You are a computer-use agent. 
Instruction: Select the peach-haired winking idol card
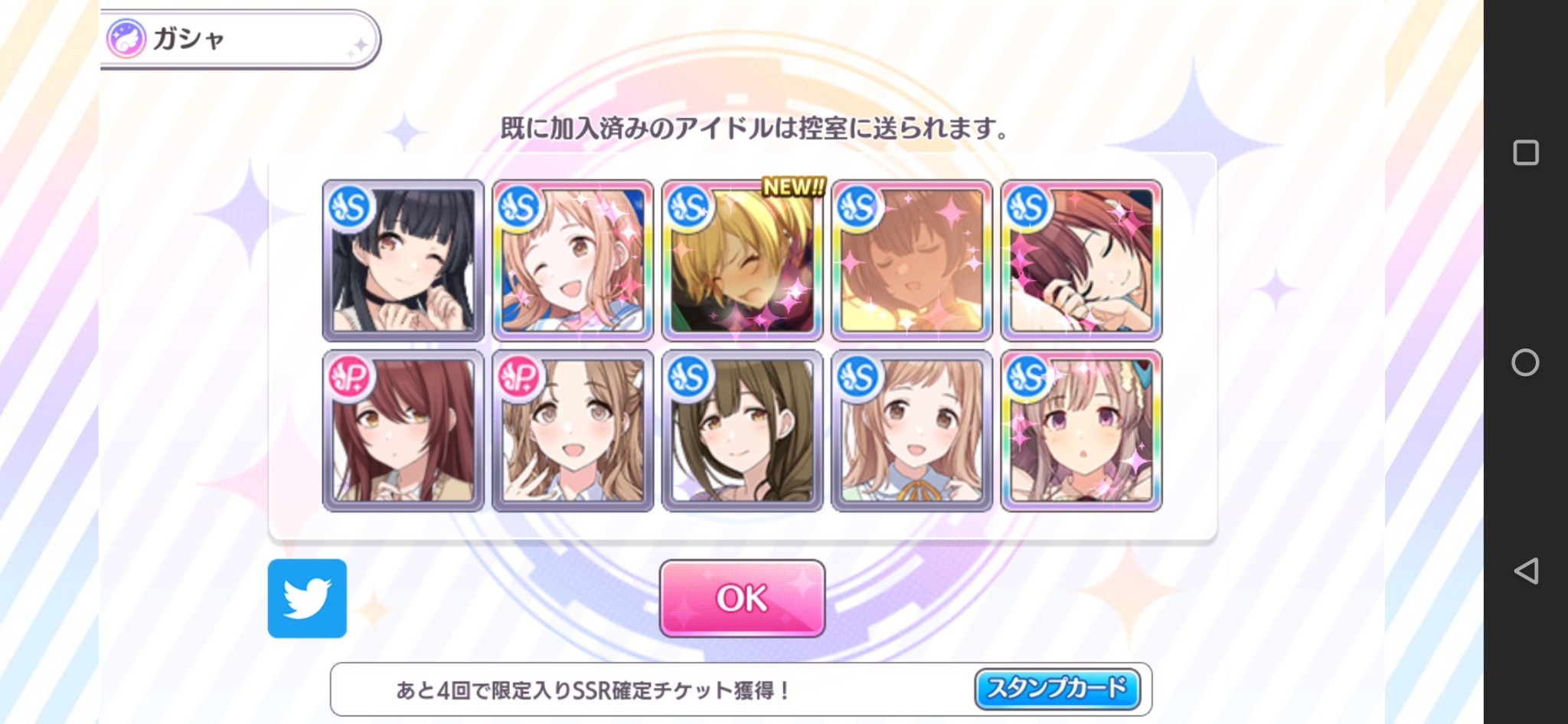(573, 260)
